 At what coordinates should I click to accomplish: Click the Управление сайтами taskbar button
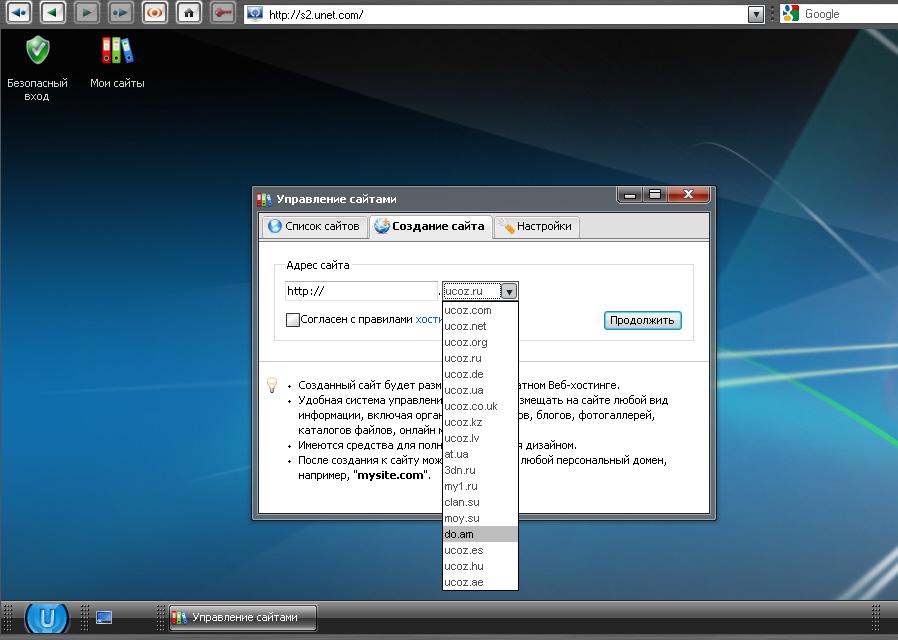coord(242,617)
